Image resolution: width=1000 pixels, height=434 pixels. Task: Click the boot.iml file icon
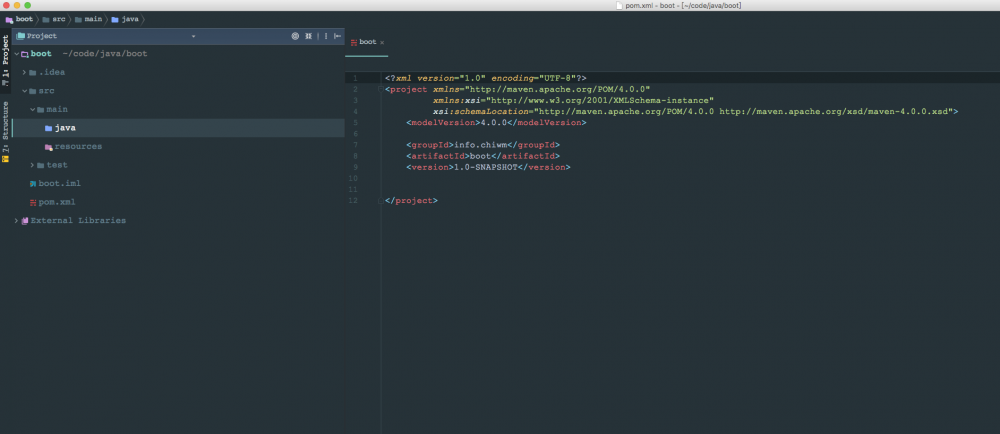point(32,184)
